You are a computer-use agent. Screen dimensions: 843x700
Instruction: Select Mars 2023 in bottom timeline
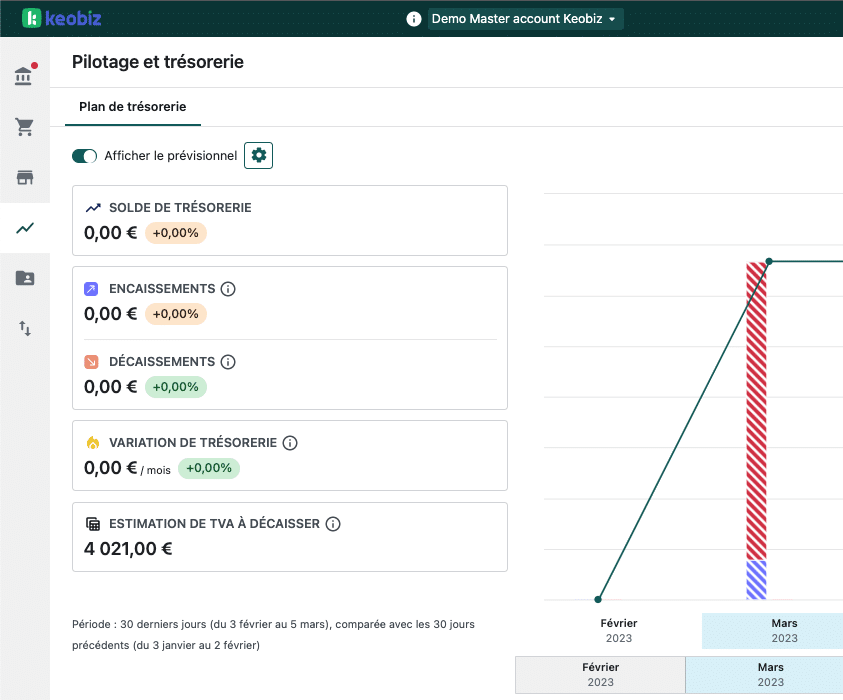(x=769, y=674)
